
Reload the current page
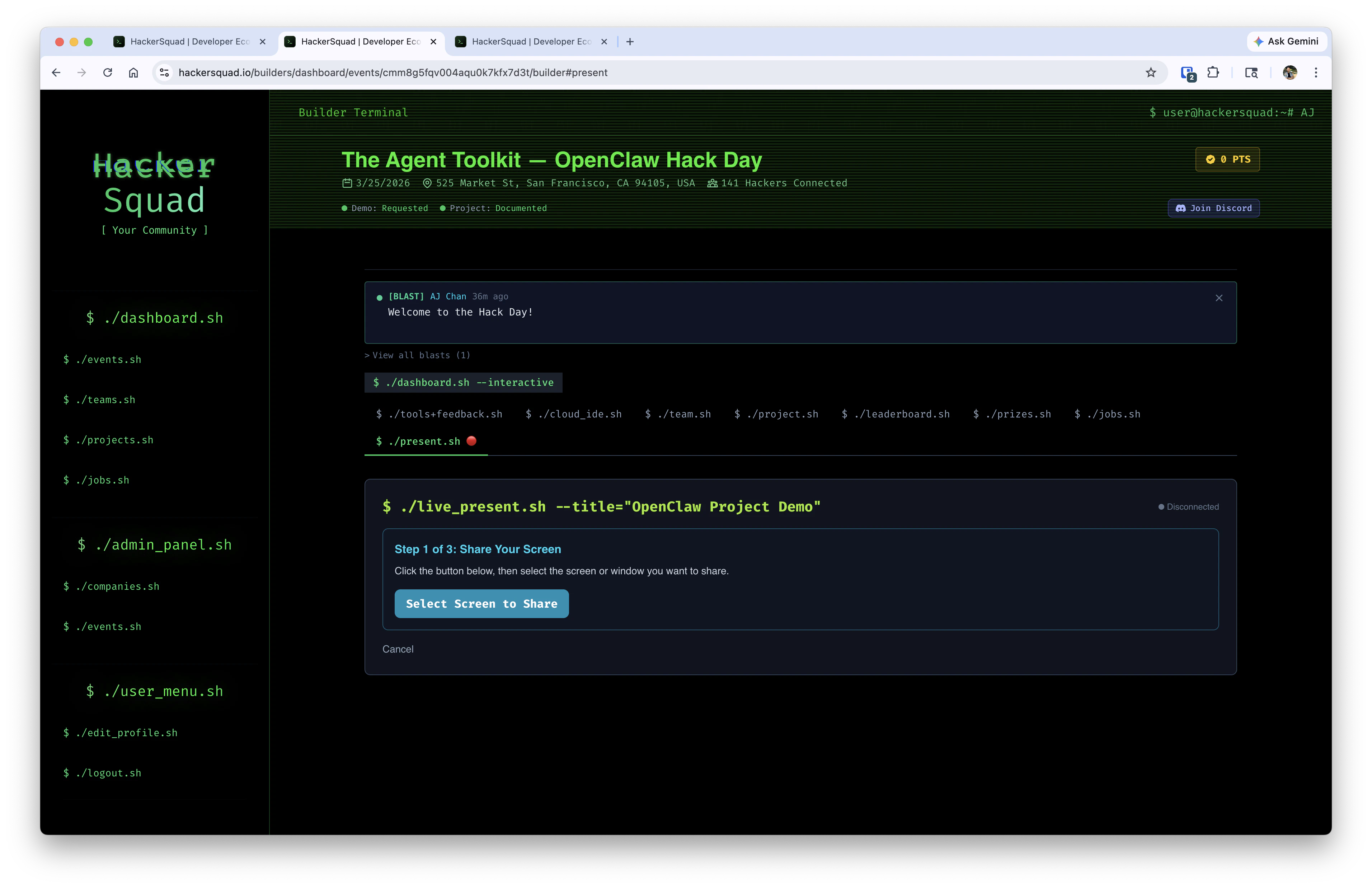pos(108,73)
